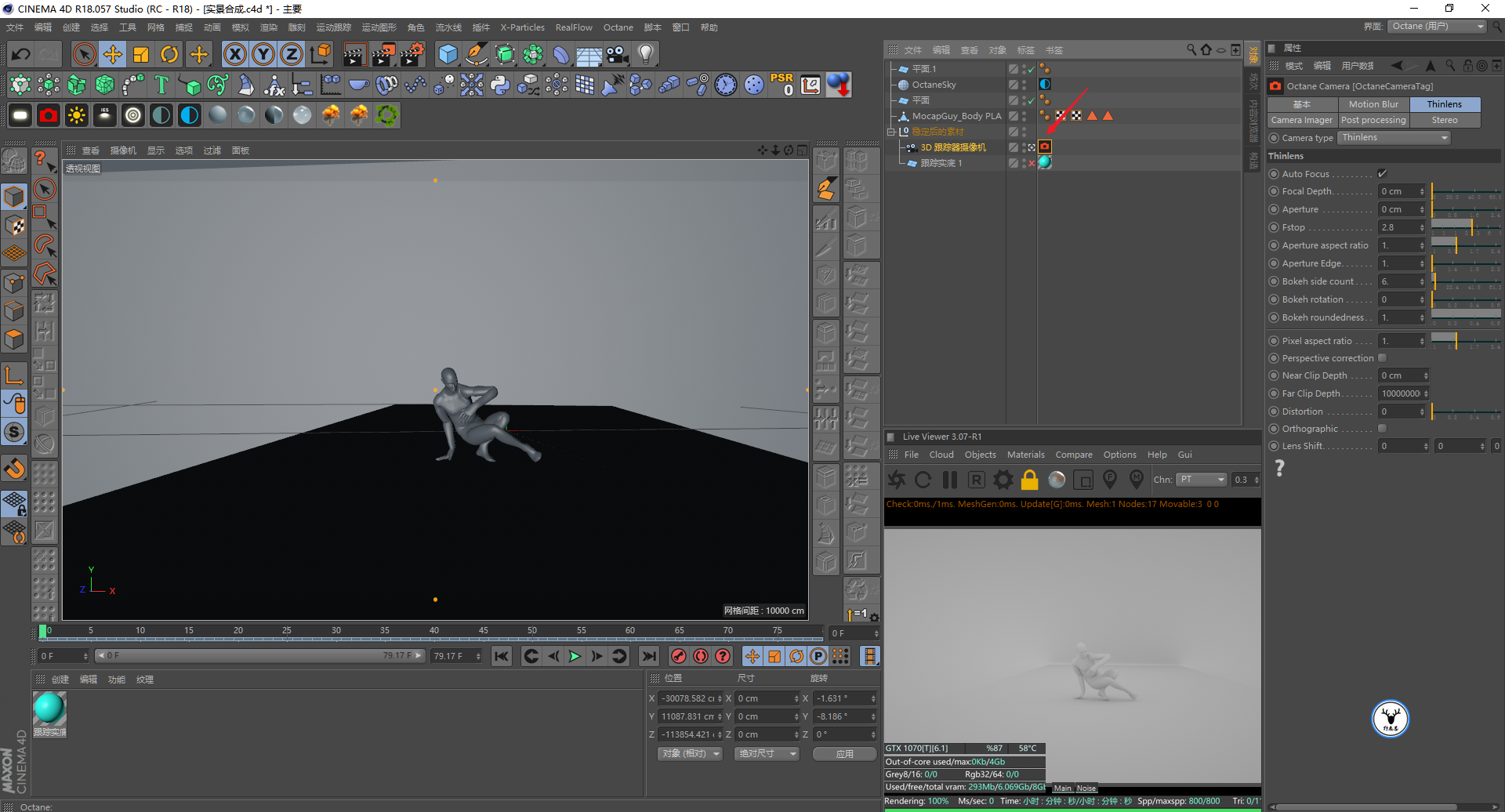
Task: Open the 绝对尺寸 size dropdown
Action: pos(767,754)
